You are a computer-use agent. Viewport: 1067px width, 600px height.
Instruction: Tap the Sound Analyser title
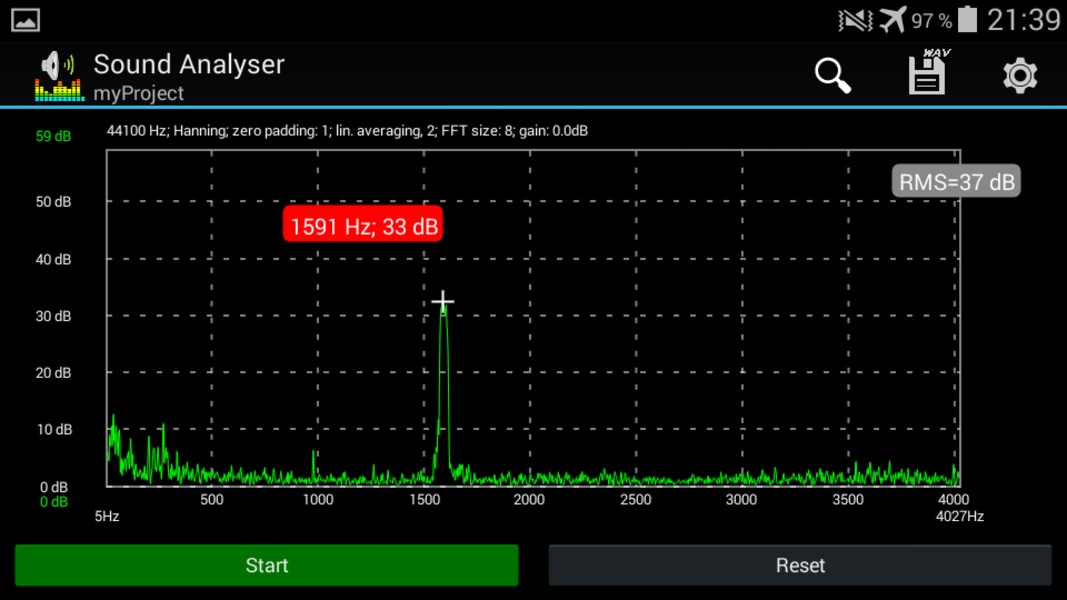click(x=188, y=65)
